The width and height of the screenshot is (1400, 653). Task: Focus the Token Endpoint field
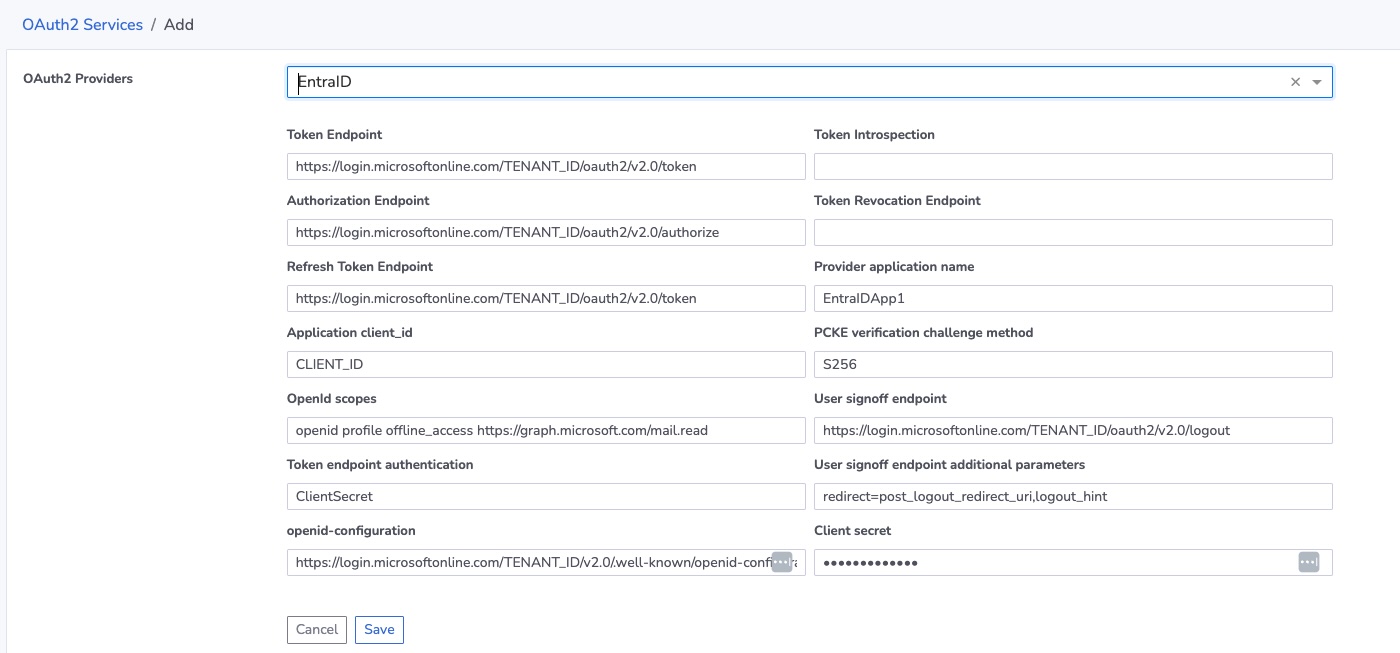point(545,166)
